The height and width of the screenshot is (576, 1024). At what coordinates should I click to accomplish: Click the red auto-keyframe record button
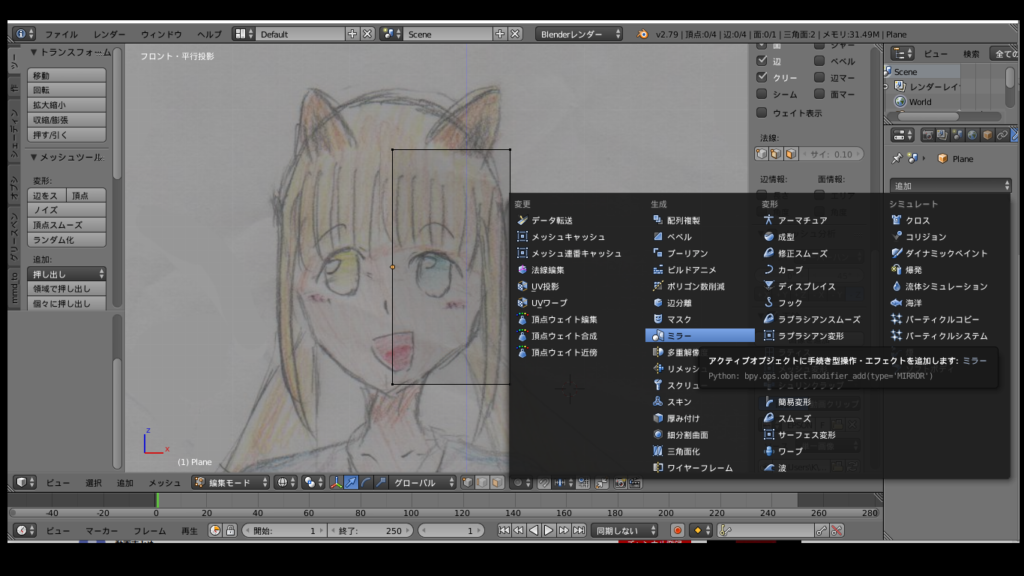pyautogui.click(x=677, y=530)
